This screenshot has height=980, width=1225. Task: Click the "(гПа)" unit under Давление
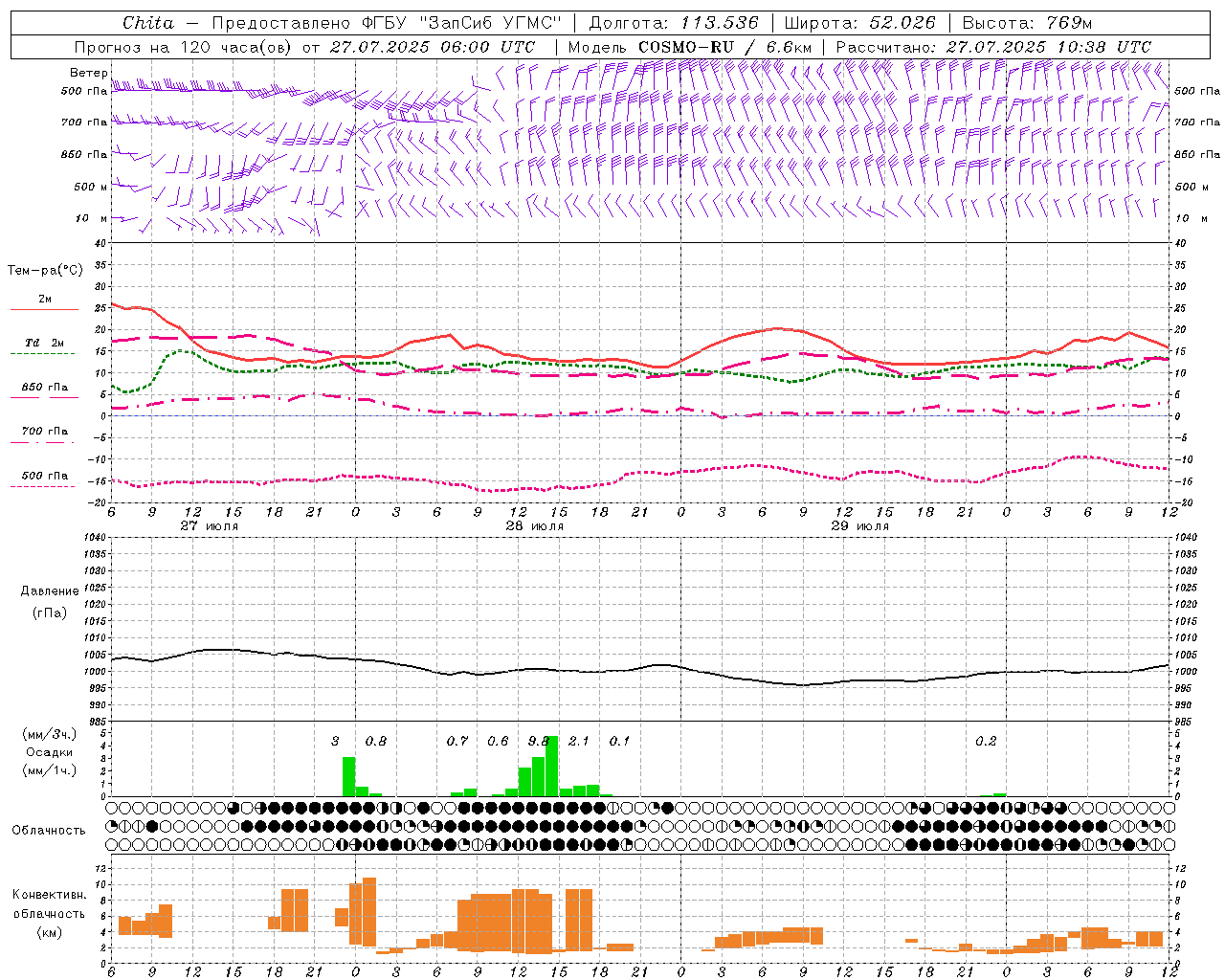[x=50, y=612]
